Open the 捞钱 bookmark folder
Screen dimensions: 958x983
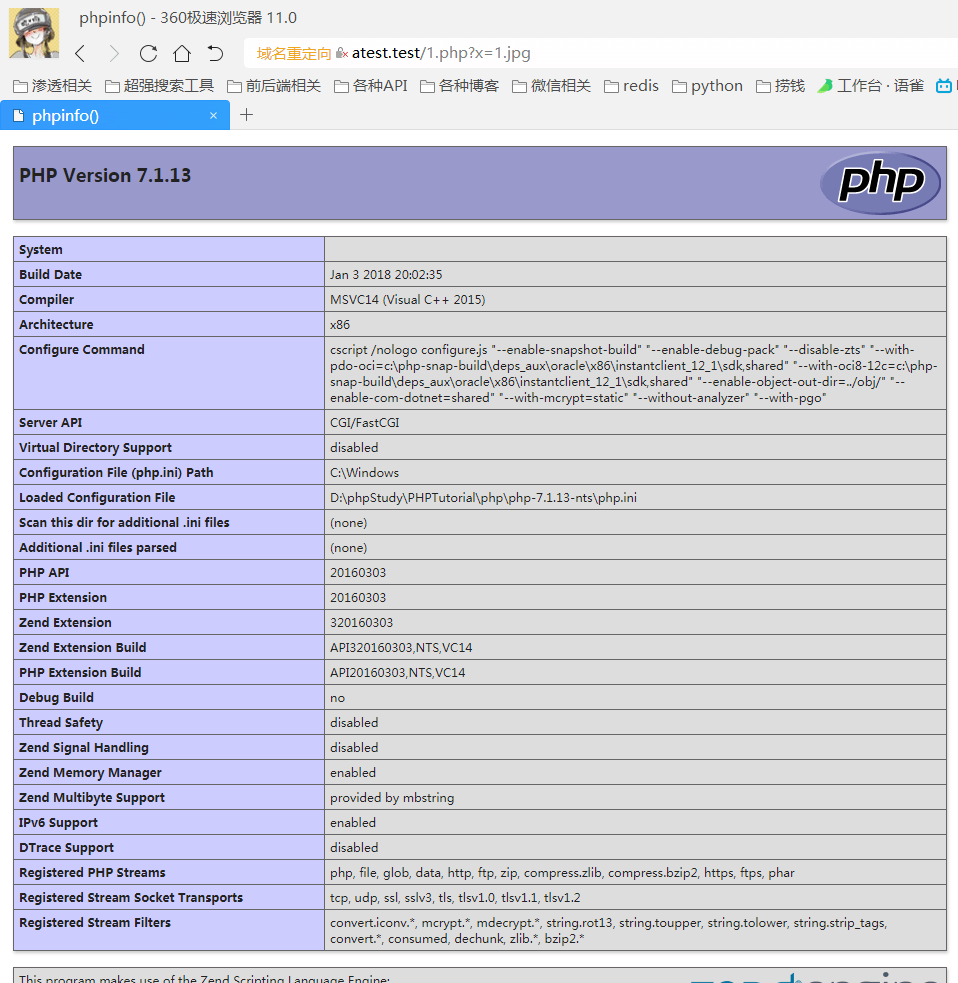(781, 86)
